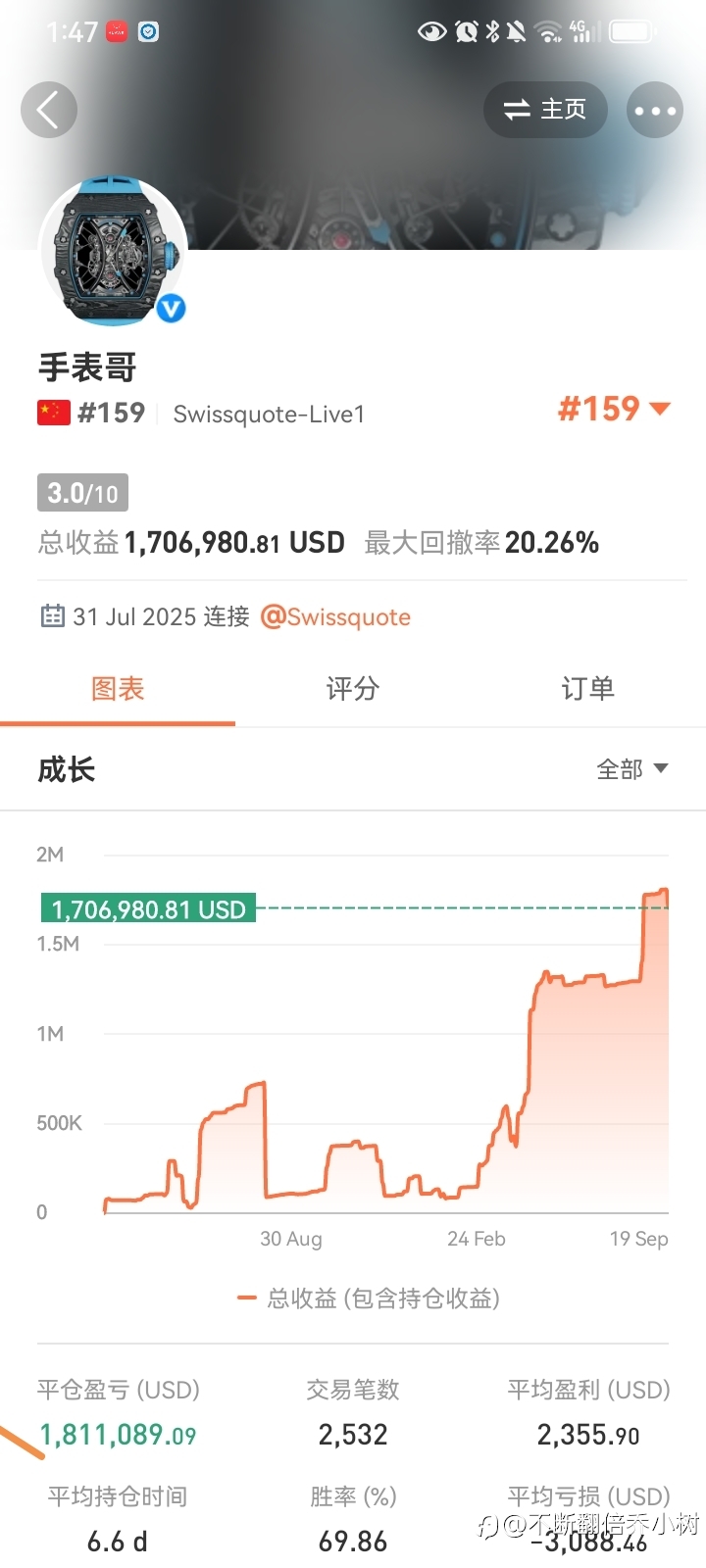Open the 全部 time range dropdown
This screenshot has width=706, height=1568.
click(x=632, y=769)
